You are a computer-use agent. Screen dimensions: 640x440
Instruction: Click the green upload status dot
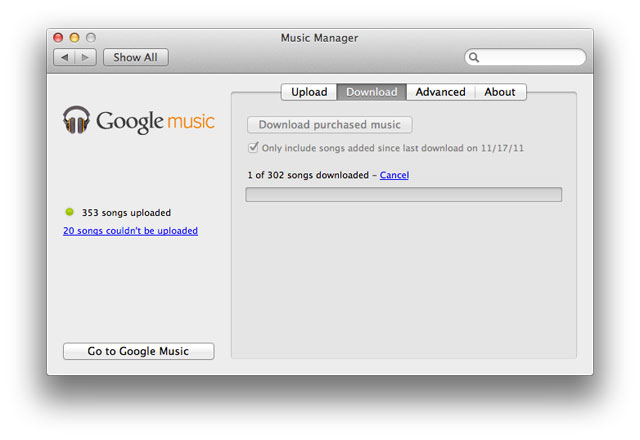coord(69,212)
